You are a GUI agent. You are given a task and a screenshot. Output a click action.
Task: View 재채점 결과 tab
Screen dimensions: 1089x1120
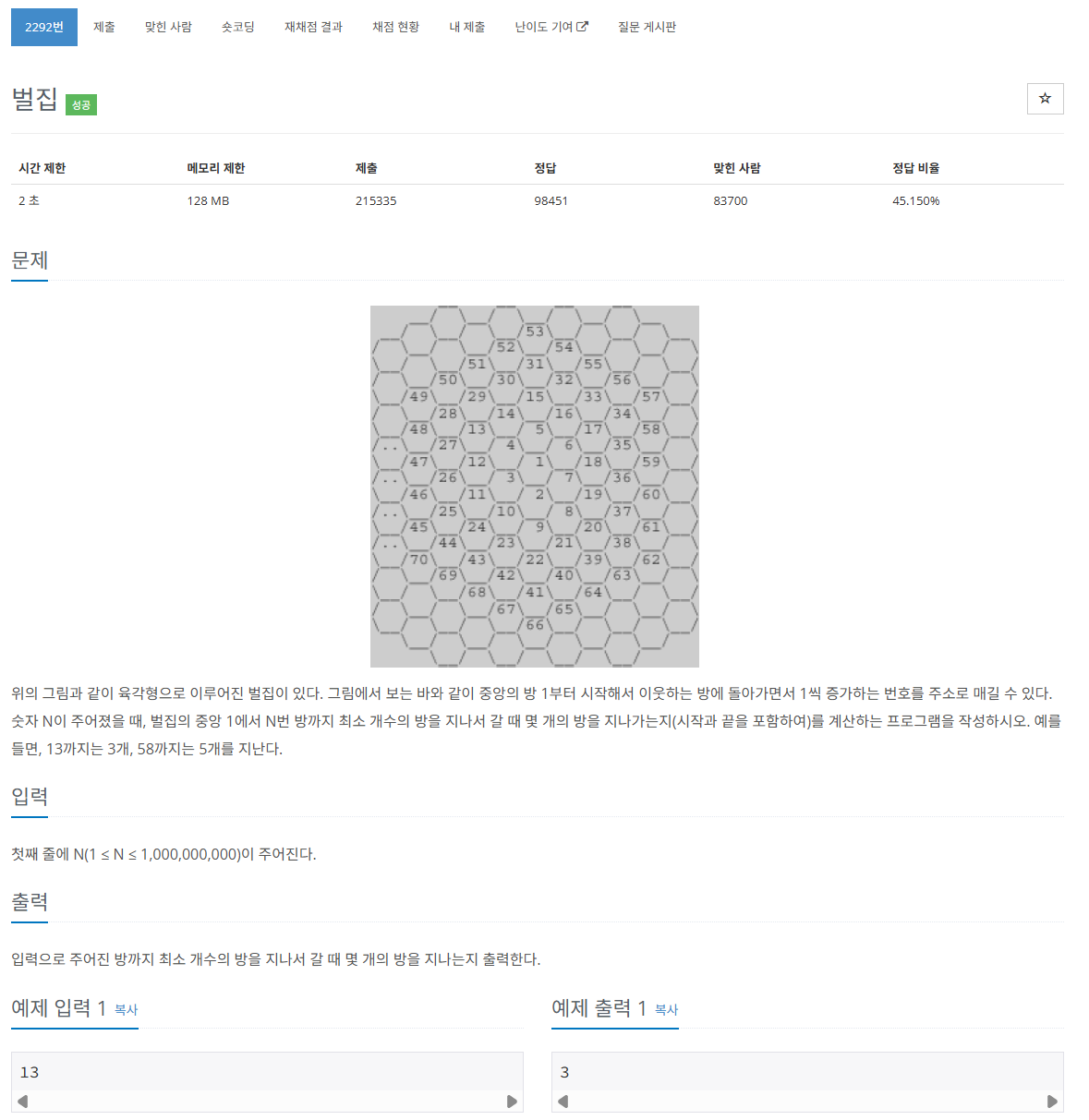point(313,27)
